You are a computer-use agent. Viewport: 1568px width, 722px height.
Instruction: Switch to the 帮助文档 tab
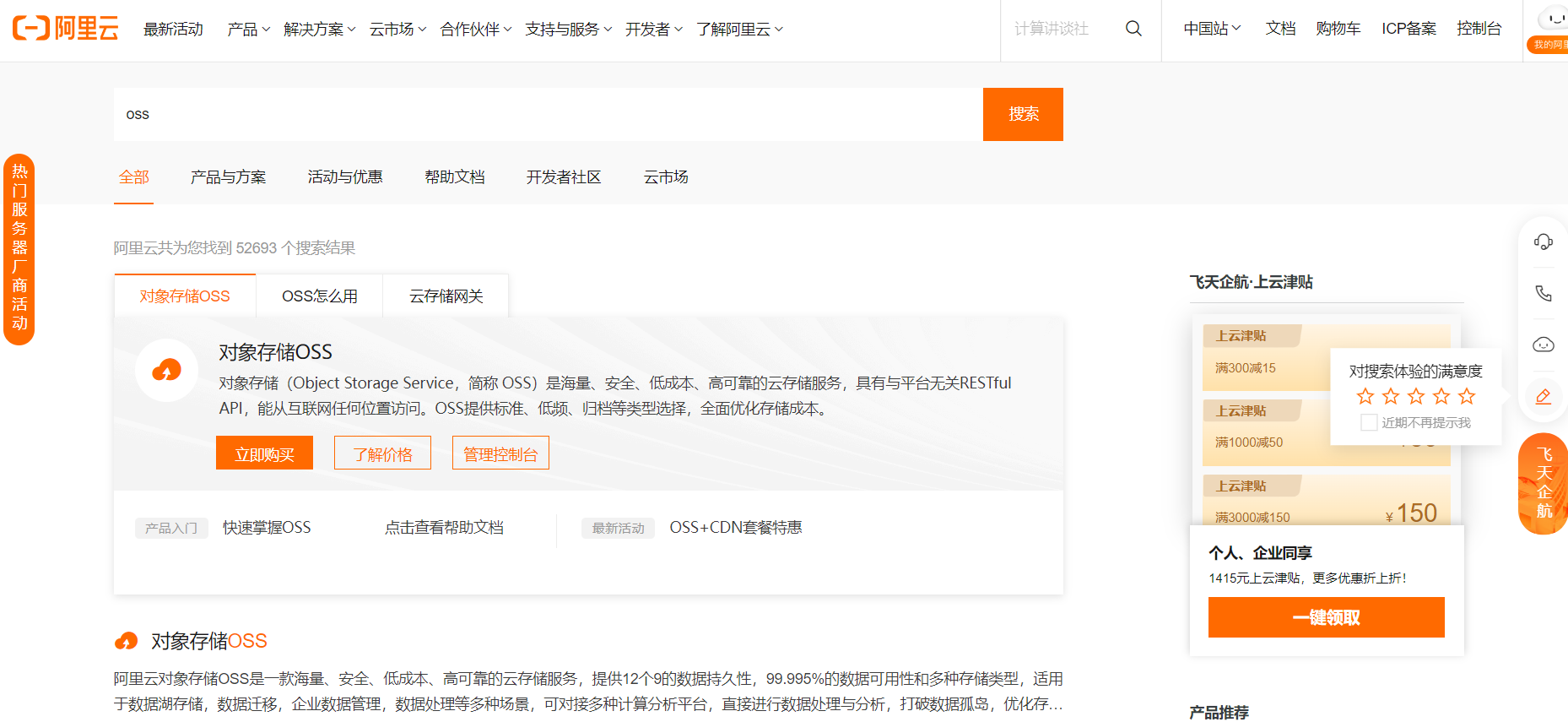(x=455, y=177)
